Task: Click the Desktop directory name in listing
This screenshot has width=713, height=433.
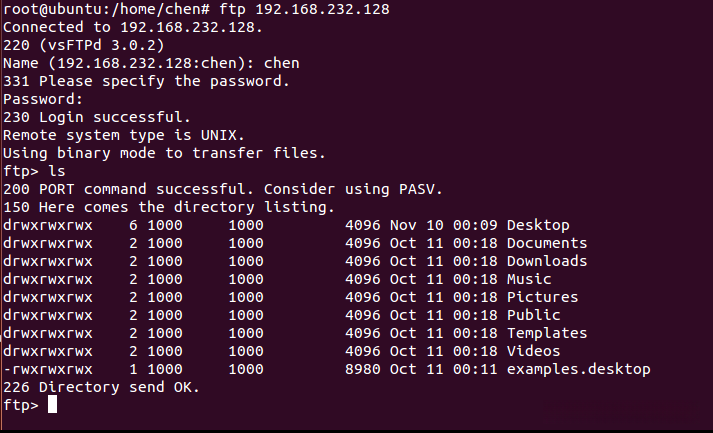Action: coord(538,225)
